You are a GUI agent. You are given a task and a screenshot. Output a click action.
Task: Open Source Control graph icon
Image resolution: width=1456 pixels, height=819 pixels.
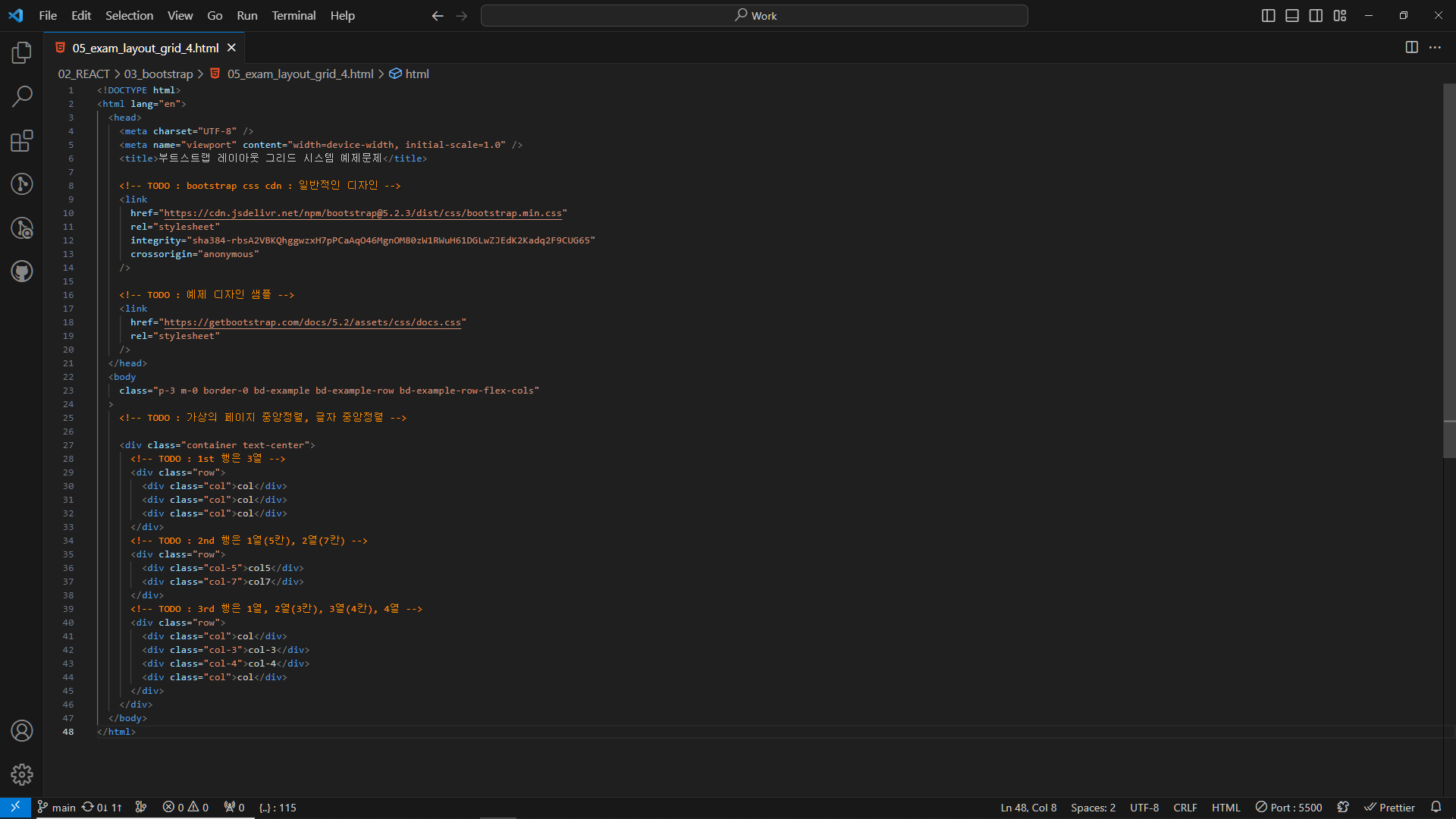[22, 184]
